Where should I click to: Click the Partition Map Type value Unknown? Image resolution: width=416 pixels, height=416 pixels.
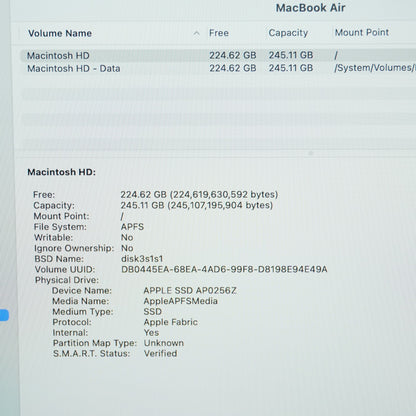[x=164, y=343]
